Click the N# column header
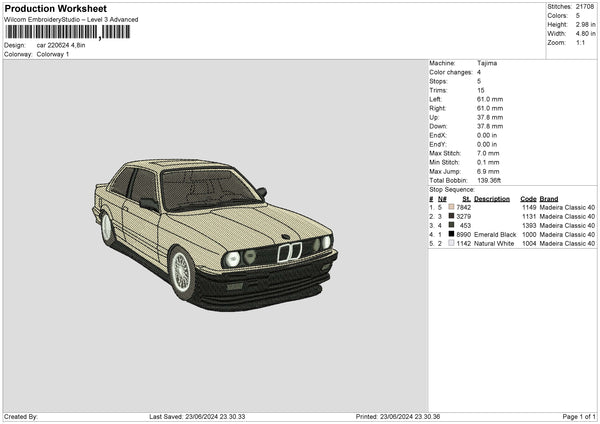The width and height of the screenshot is (600, 424). click(x=442, y=198)
